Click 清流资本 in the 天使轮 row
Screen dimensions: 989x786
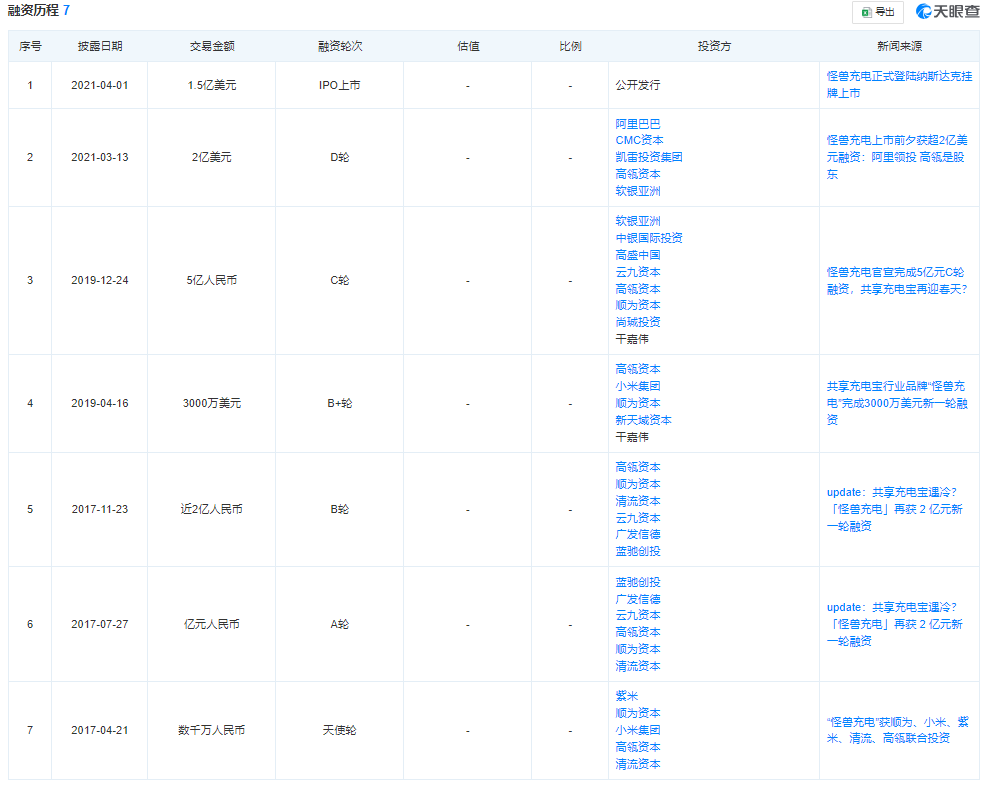pyautogui.click(x=638, y=765)
